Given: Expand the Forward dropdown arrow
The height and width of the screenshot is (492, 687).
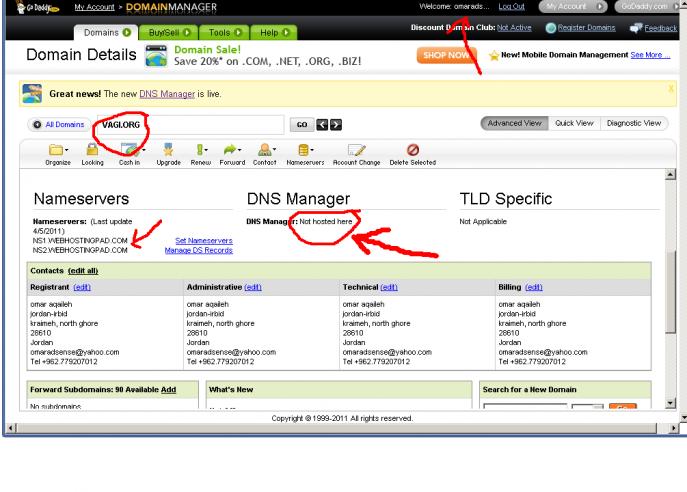Looking at the screenshot, I should coord(239,150).
